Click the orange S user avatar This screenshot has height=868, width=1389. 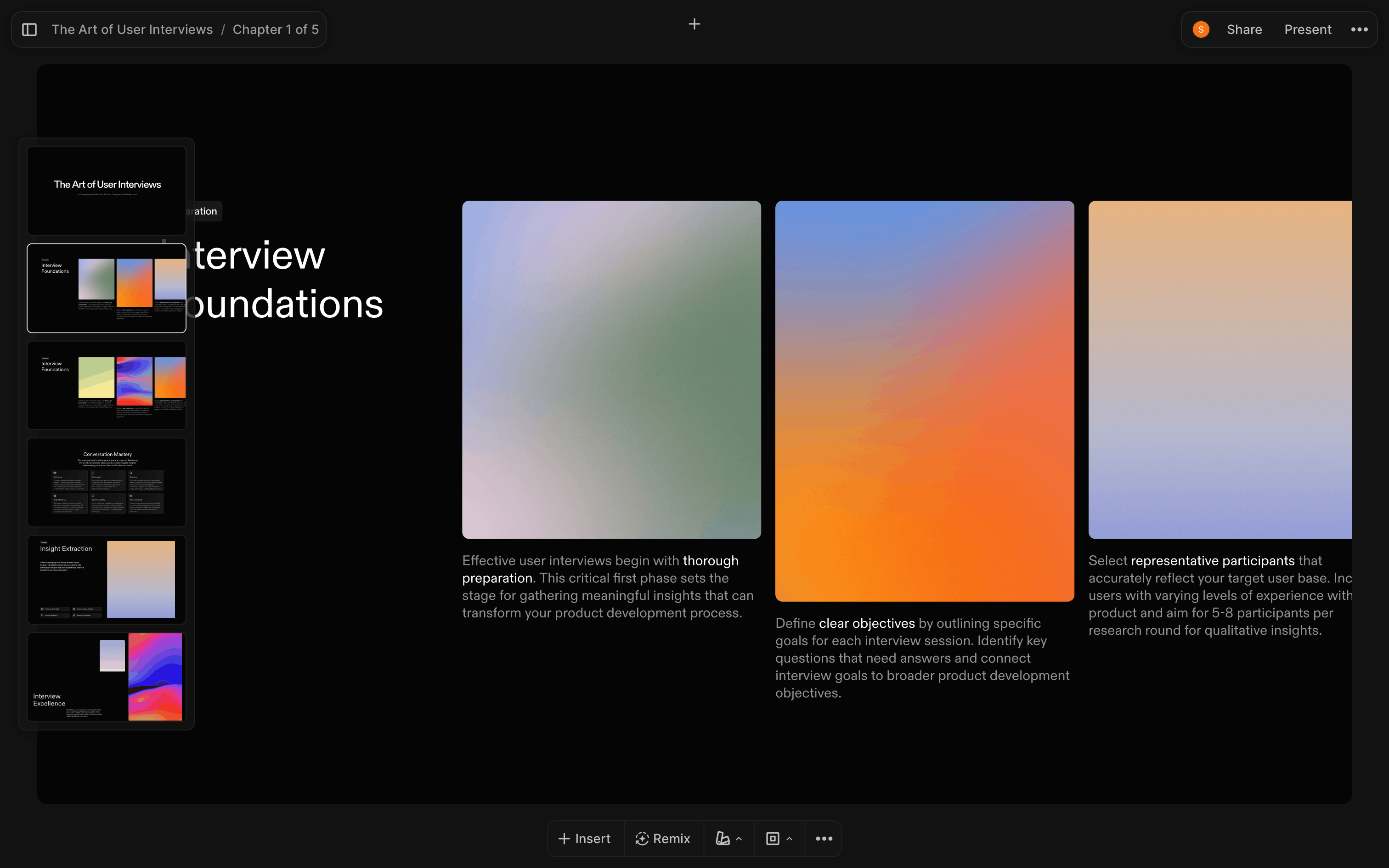(1201, 29)
